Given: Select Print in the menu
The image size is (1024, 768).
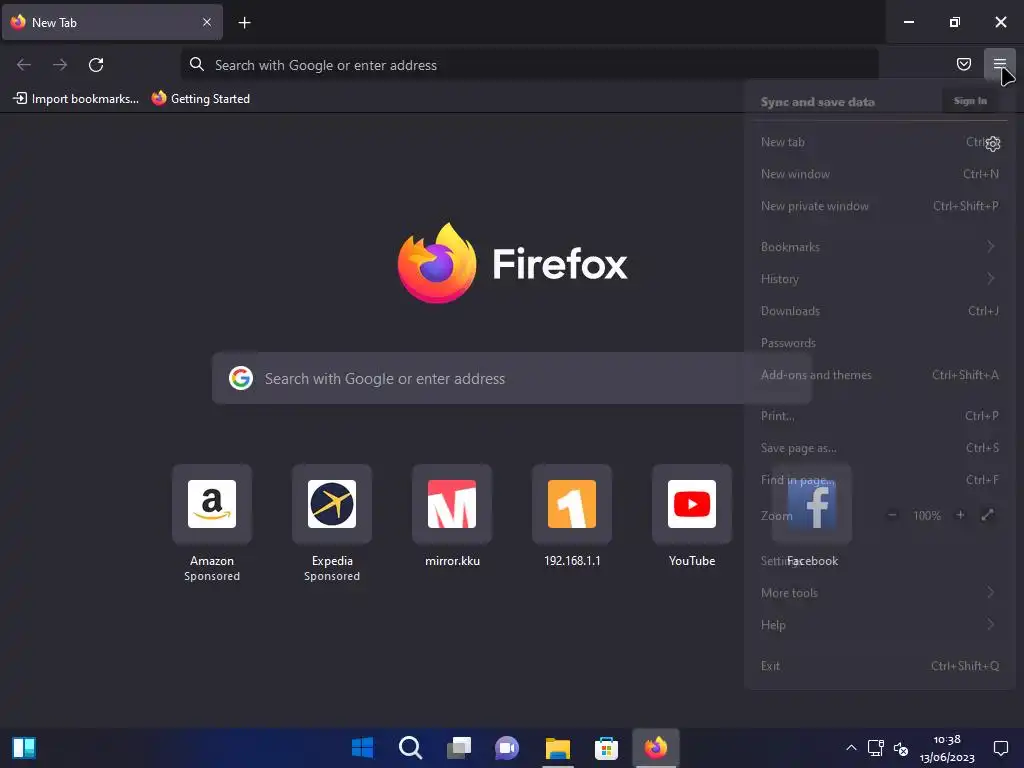Looking at the screenshot, I should coord(879,415).
